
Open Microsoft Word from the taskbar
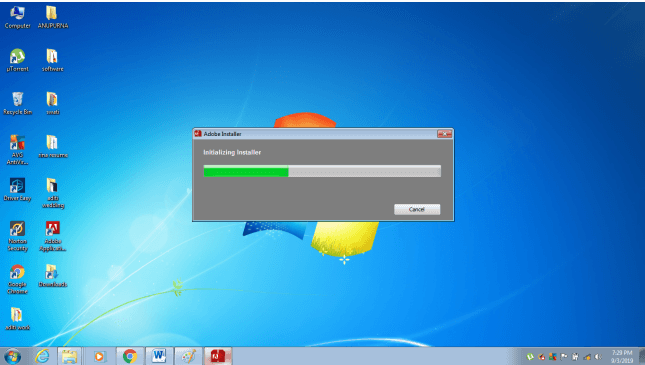pyautogui.click(x=159, y=356)
